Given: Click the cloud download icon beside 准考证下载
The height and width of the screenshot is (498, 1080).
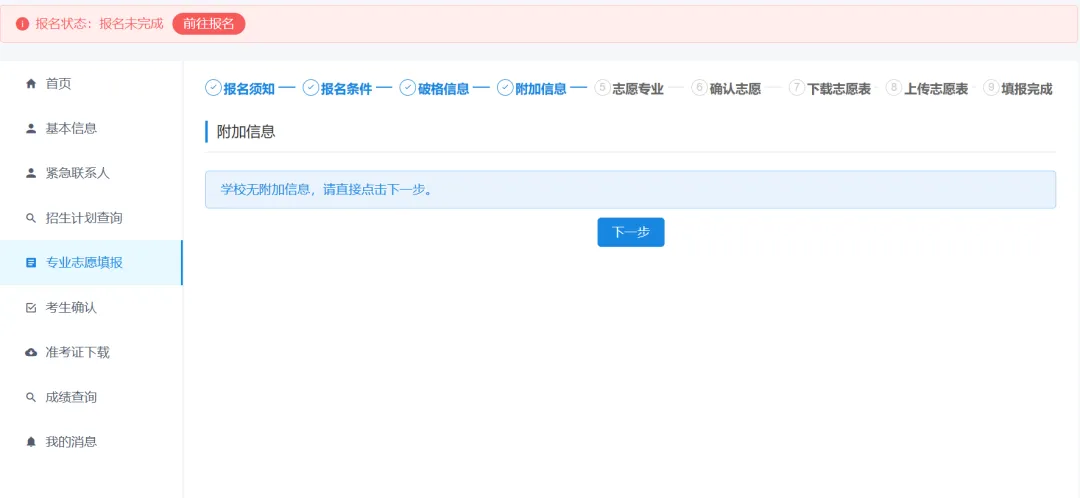Looking at the screenshot, I should coord(30,353).
